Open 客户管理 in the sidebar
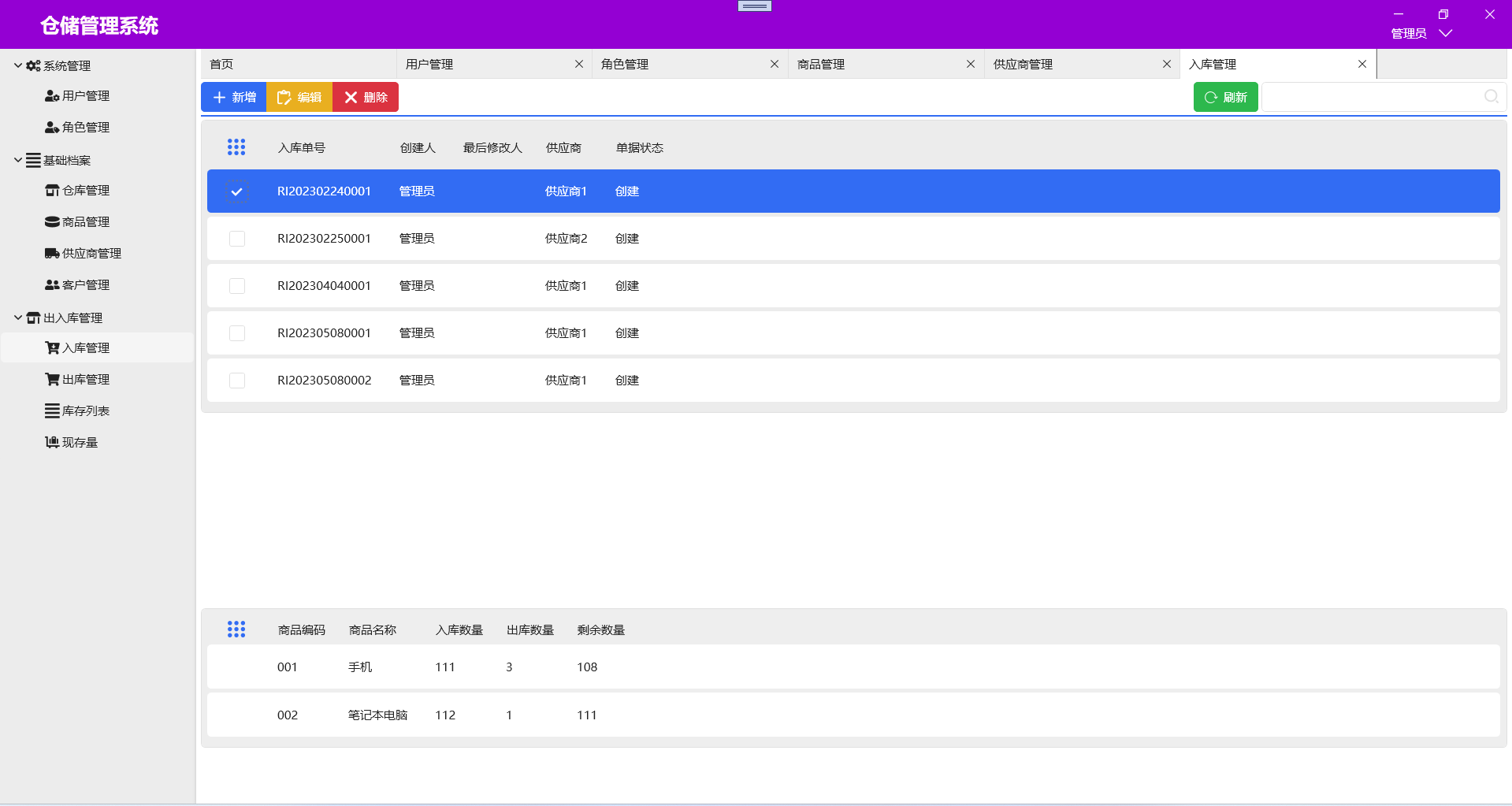This screenshot has width=1512, height=806. [x=86, y=285]
